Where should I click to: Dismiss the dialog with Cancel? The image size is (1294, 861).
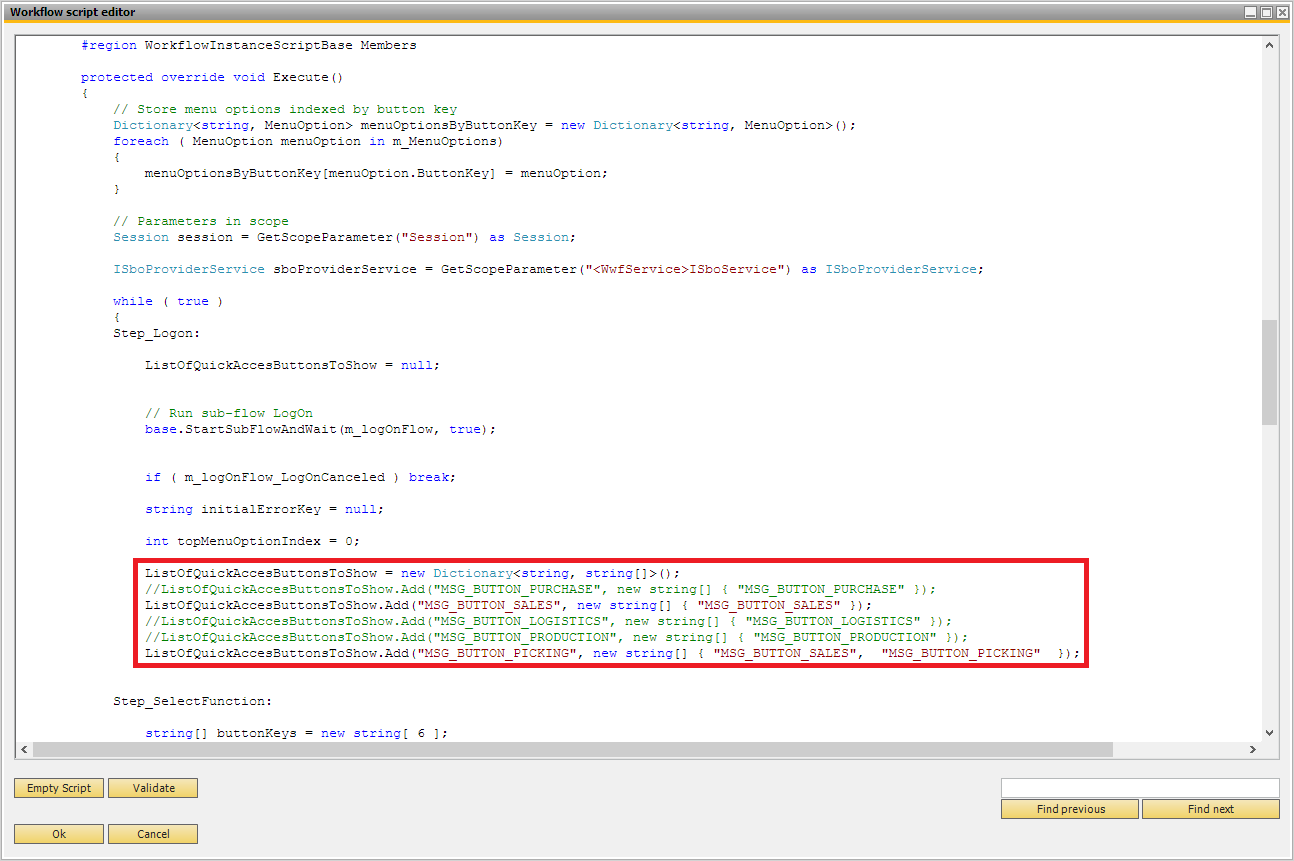pos(152,833)
